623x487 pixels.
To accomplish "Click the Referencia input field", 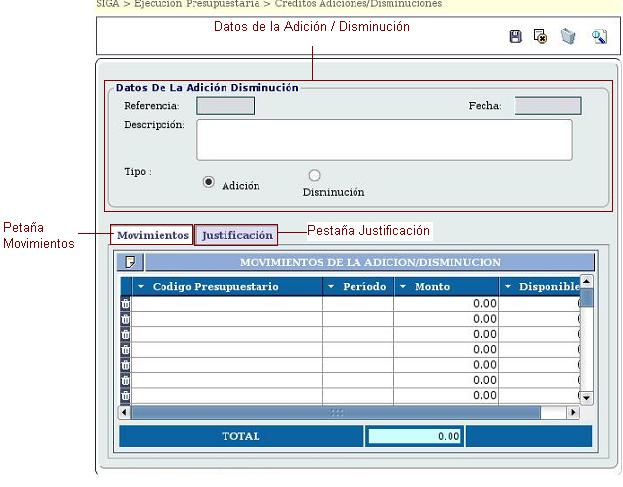I will (x=225, y=106).
